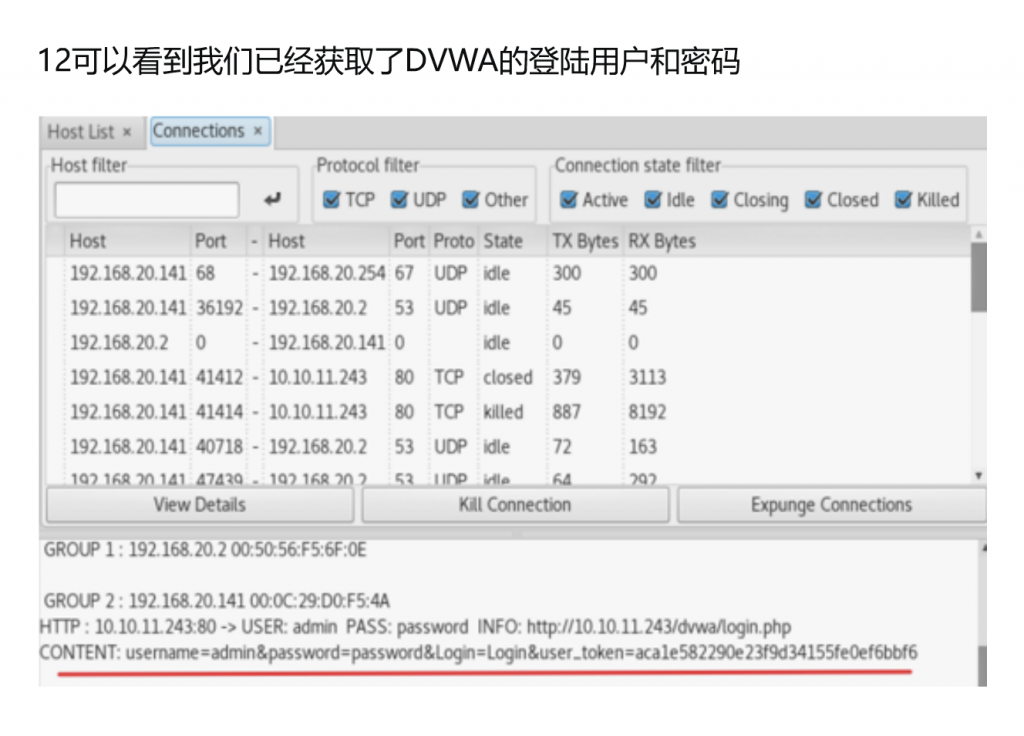Select the row starting with host 192.168.20.2
Screen dimensions: 1024x736
pyautogui.click(x=508, y=342)
